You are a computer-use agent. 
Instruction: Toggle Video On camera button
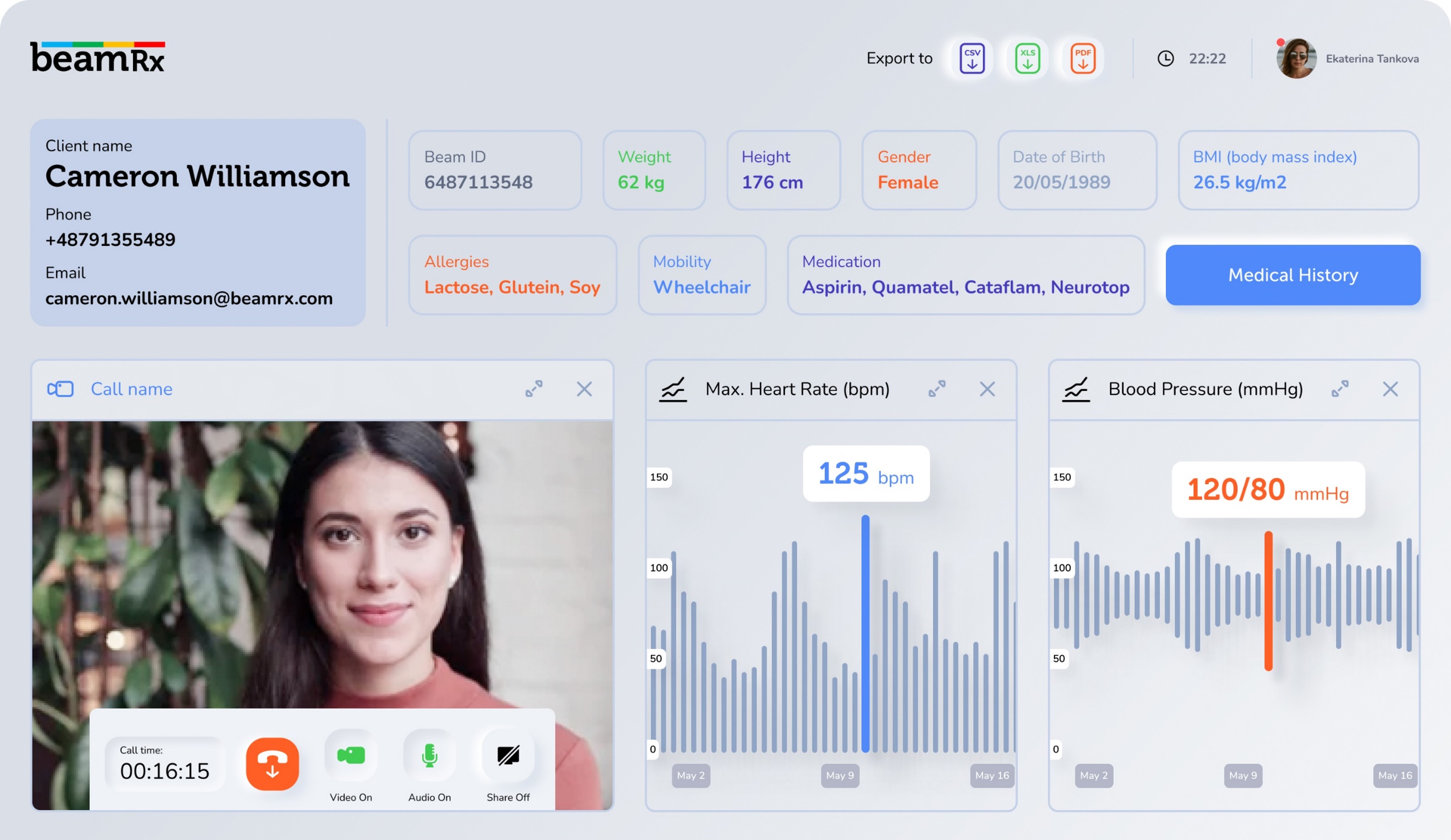[x=351, y=755]
